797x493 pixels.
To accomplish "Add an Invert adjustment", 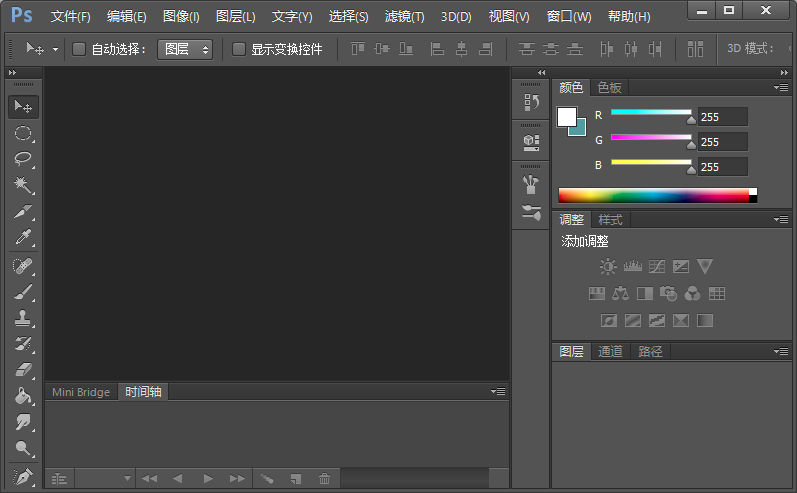I will pos(608,321).
